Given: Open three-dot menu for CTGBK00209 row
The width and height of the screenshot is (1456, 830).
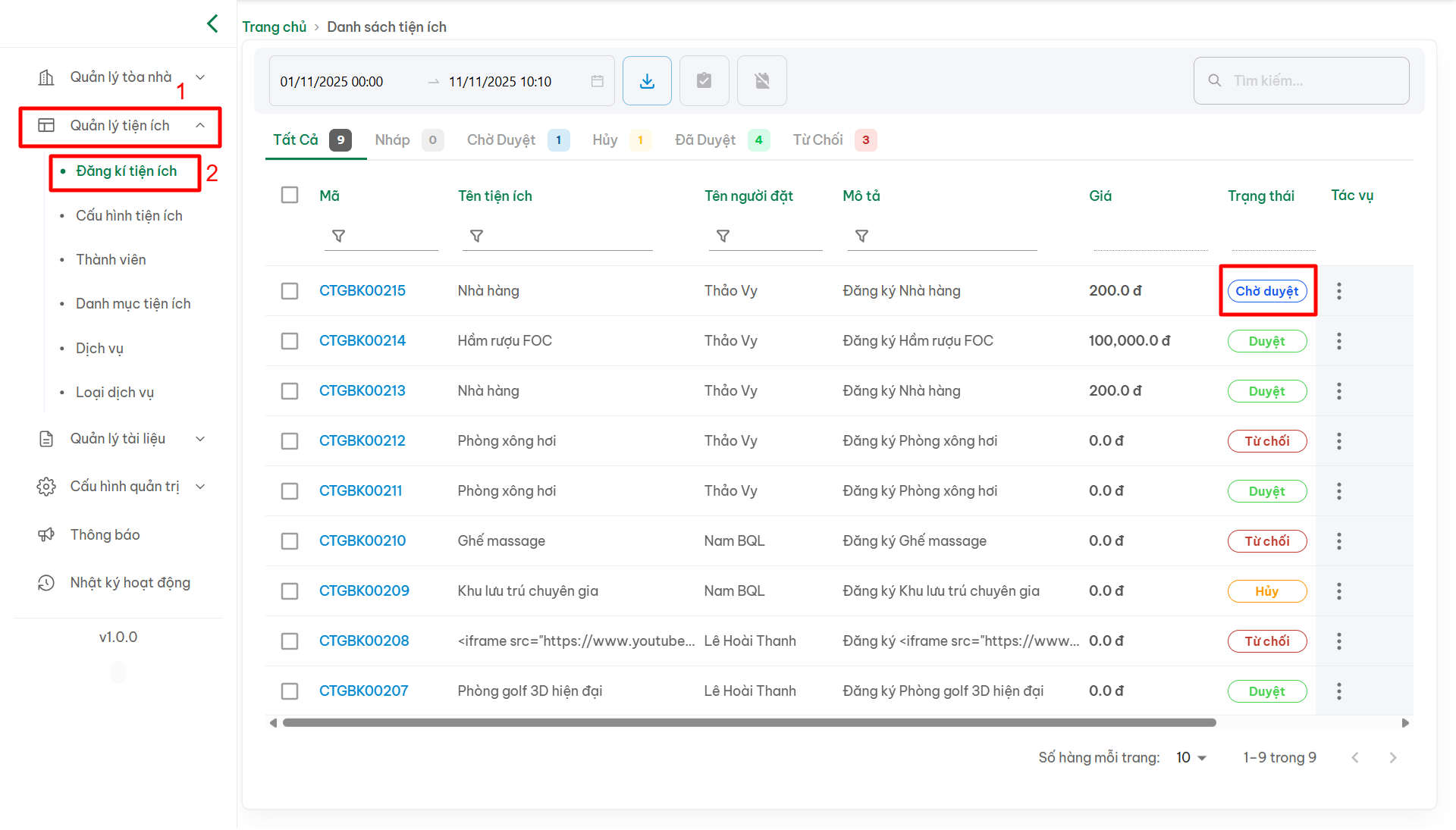Looking at the screenshot, I should tap(1339, 591).
